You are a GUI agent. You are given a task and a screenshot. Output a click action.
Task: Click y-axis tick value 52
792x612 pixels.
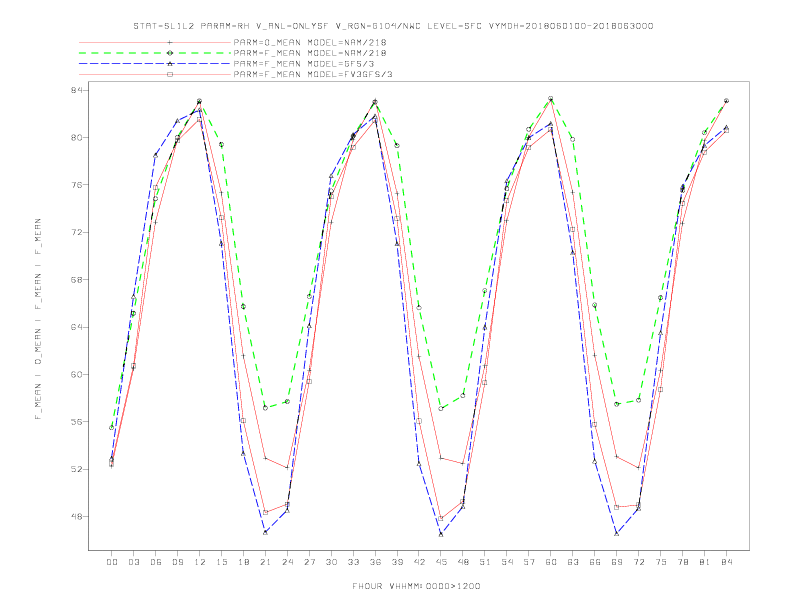point(77,469)
